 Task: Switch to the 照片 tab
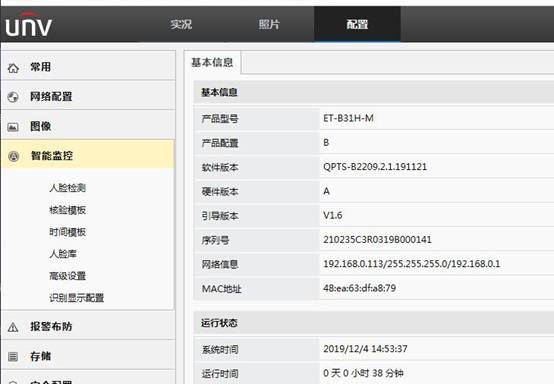click(269, 24)
